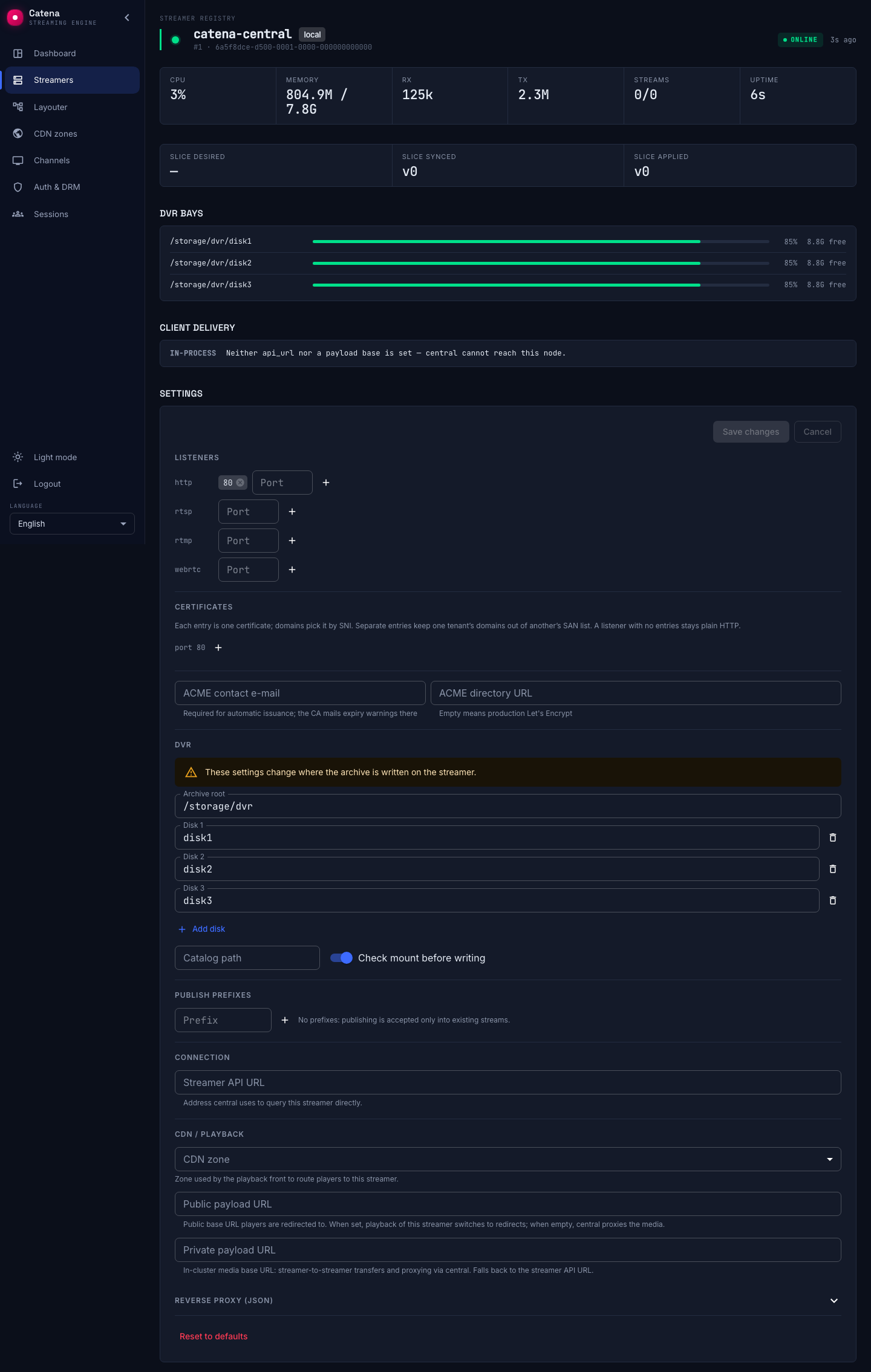Screen dimensions: 871x1372
Task: Focus the Streamer API URL field
Action: click(508, 1082)
